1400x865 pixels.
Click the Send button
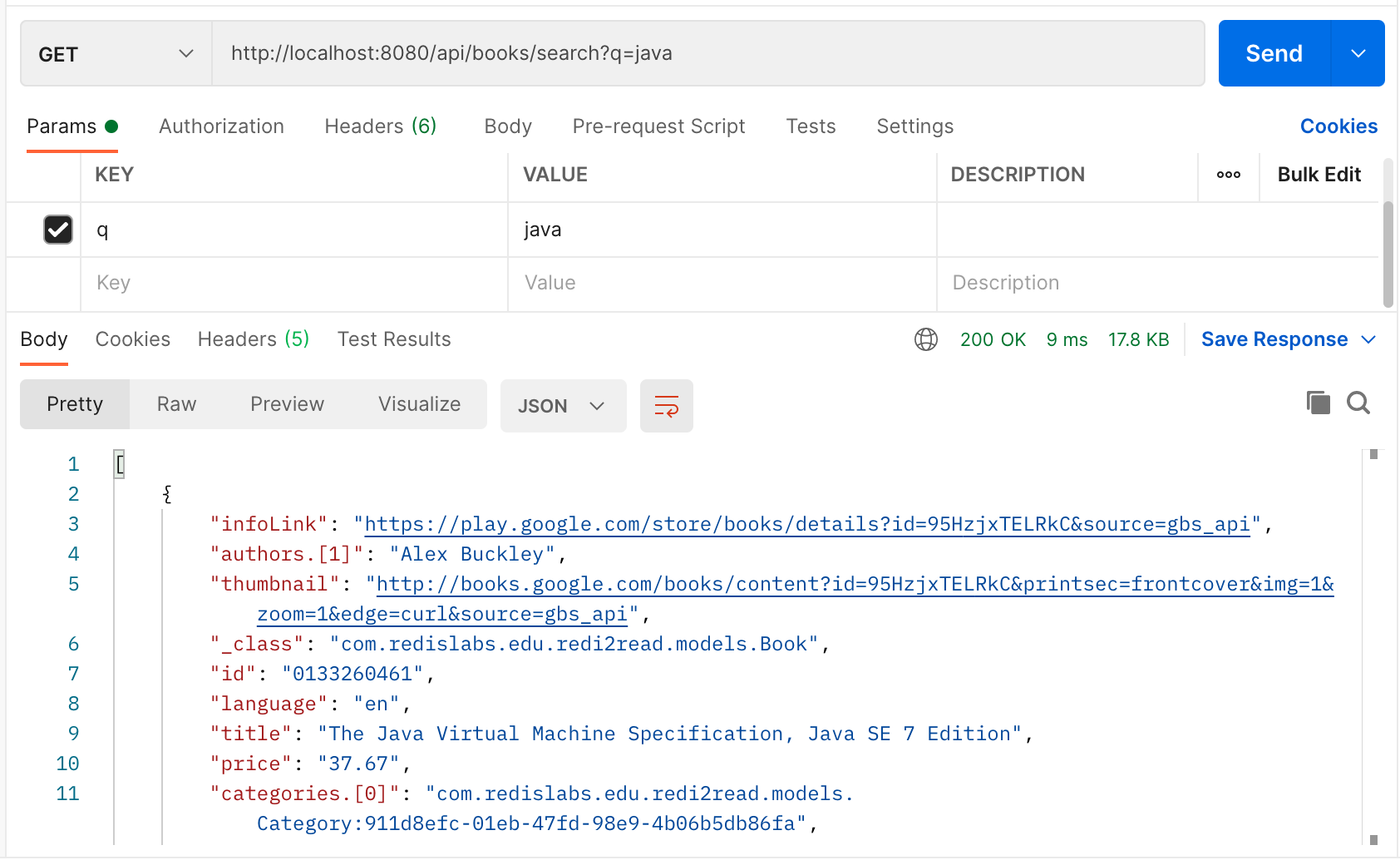(1274, 53)
